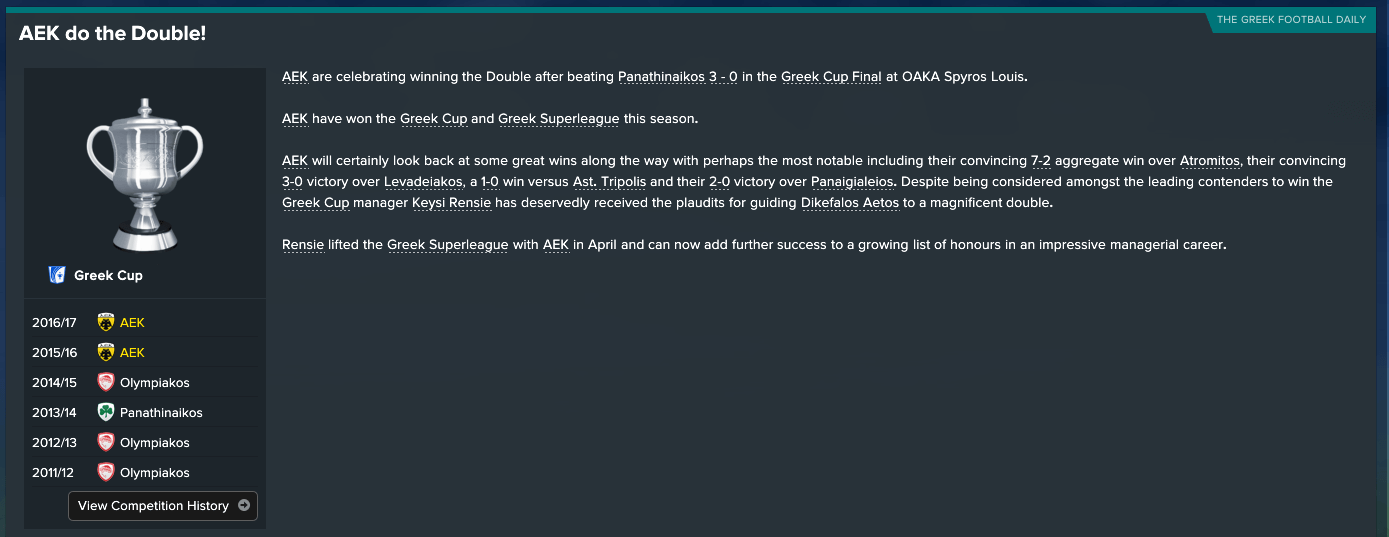Screen dimensions: 1389x537
Task: Click the Panathinaikos badge in 2013/14 row
Action: (106, 412)
